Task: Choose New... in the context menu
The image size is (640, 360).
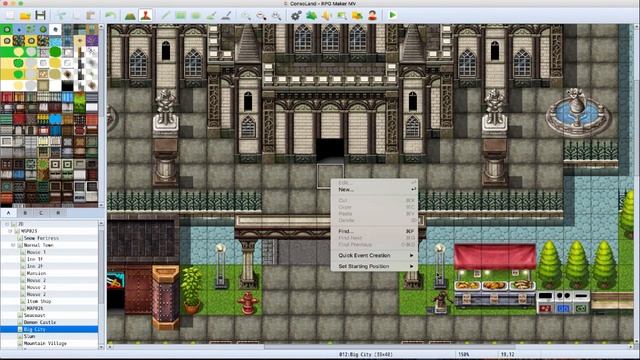Action: (373, 190)
